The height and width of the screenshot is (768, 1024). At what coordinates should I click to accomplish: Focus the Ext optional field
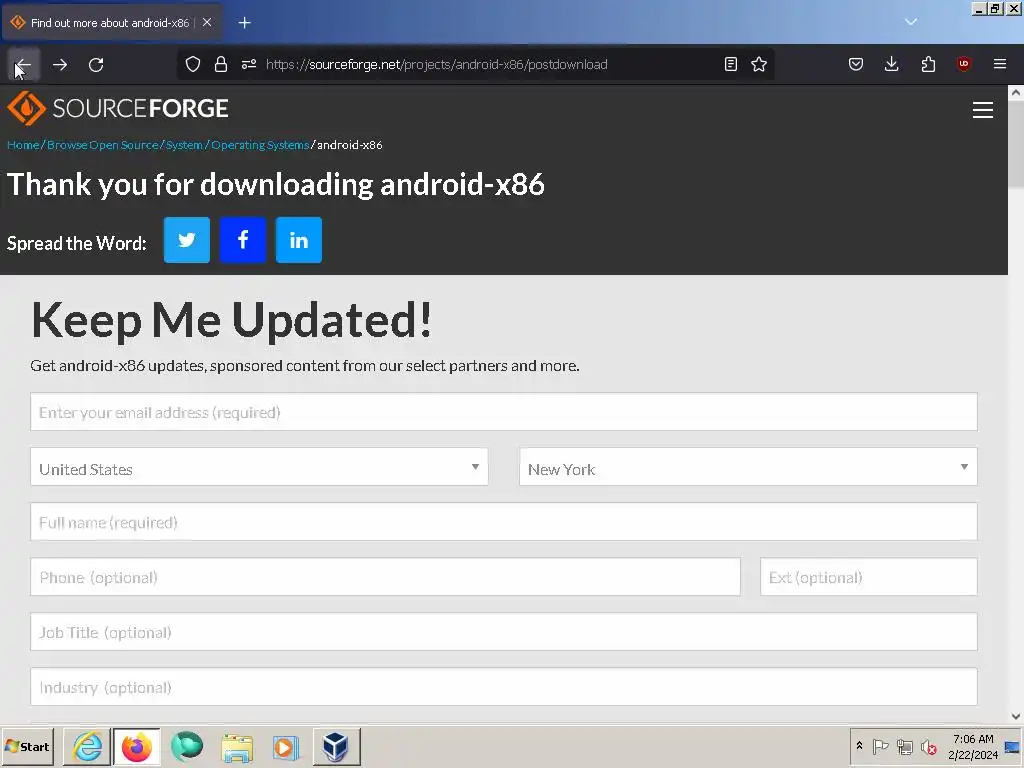[869, 577]
